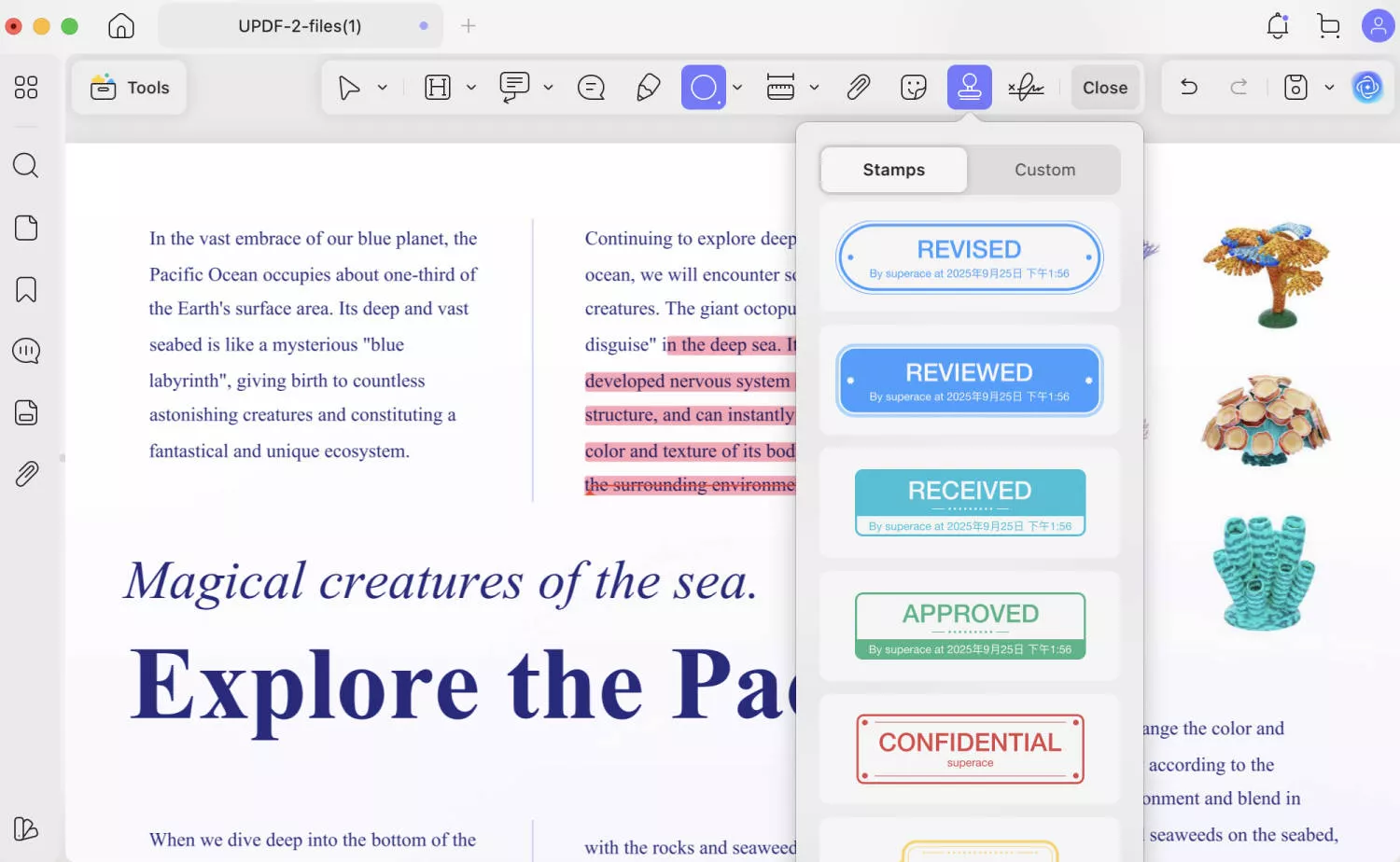Open the Highlighter tool
Image resolution: width=1400 pixels, height=862 pixels.
pyautogui.click(x=649, y=87)
